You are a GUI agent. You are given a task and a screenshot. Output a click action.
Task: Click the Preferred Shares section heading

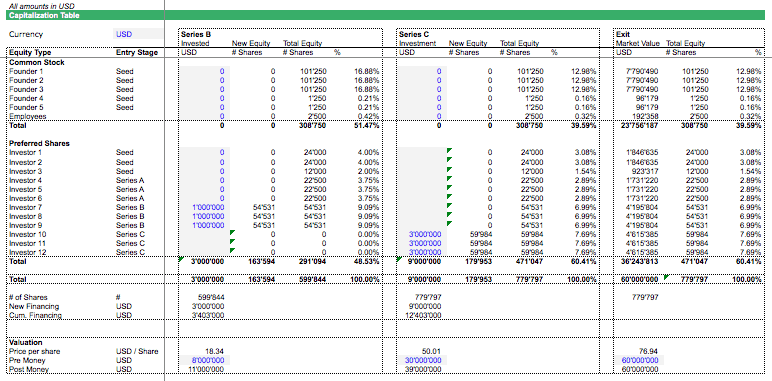[x=39, y=144]
